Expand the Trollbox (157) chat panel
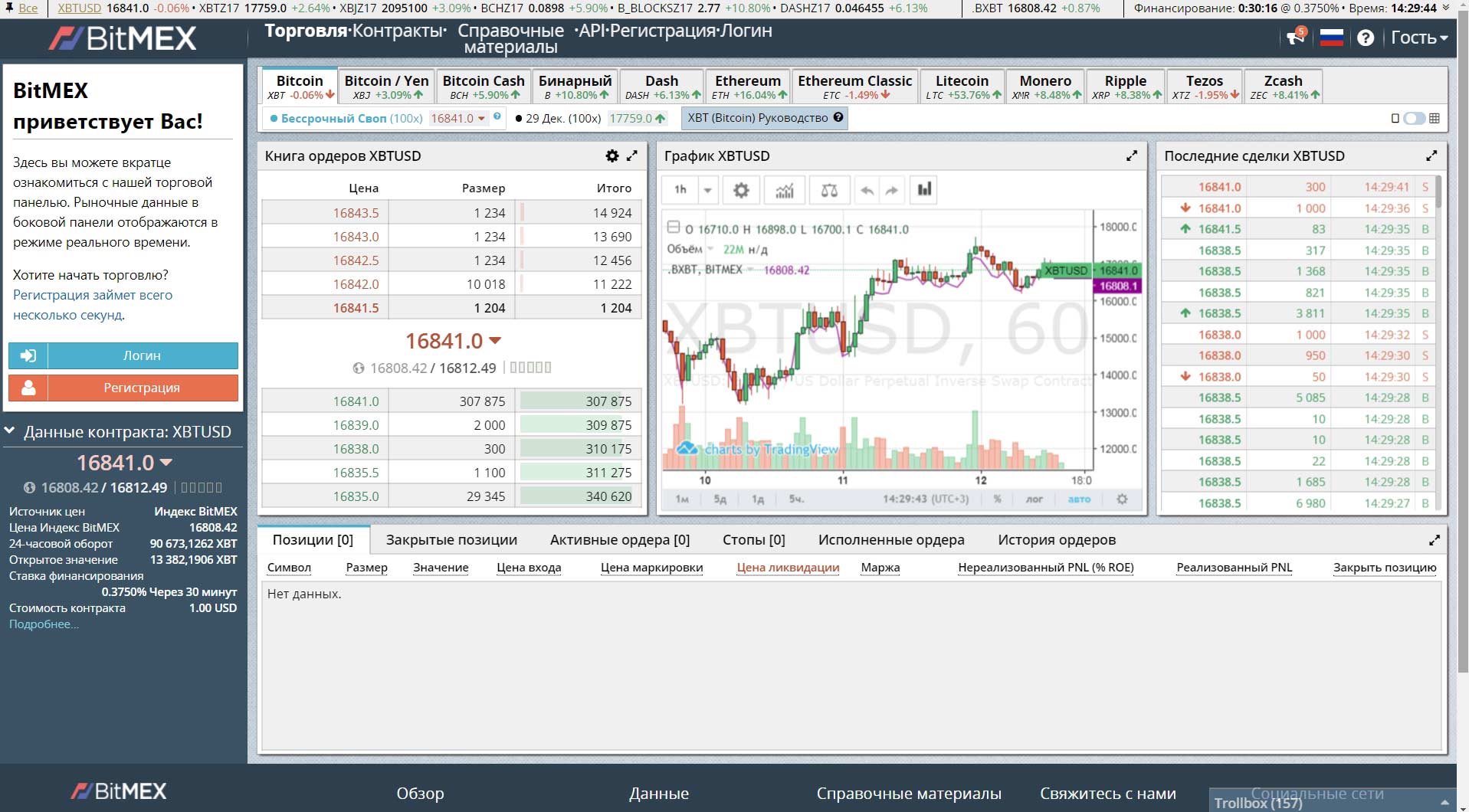 (1333, 800)
